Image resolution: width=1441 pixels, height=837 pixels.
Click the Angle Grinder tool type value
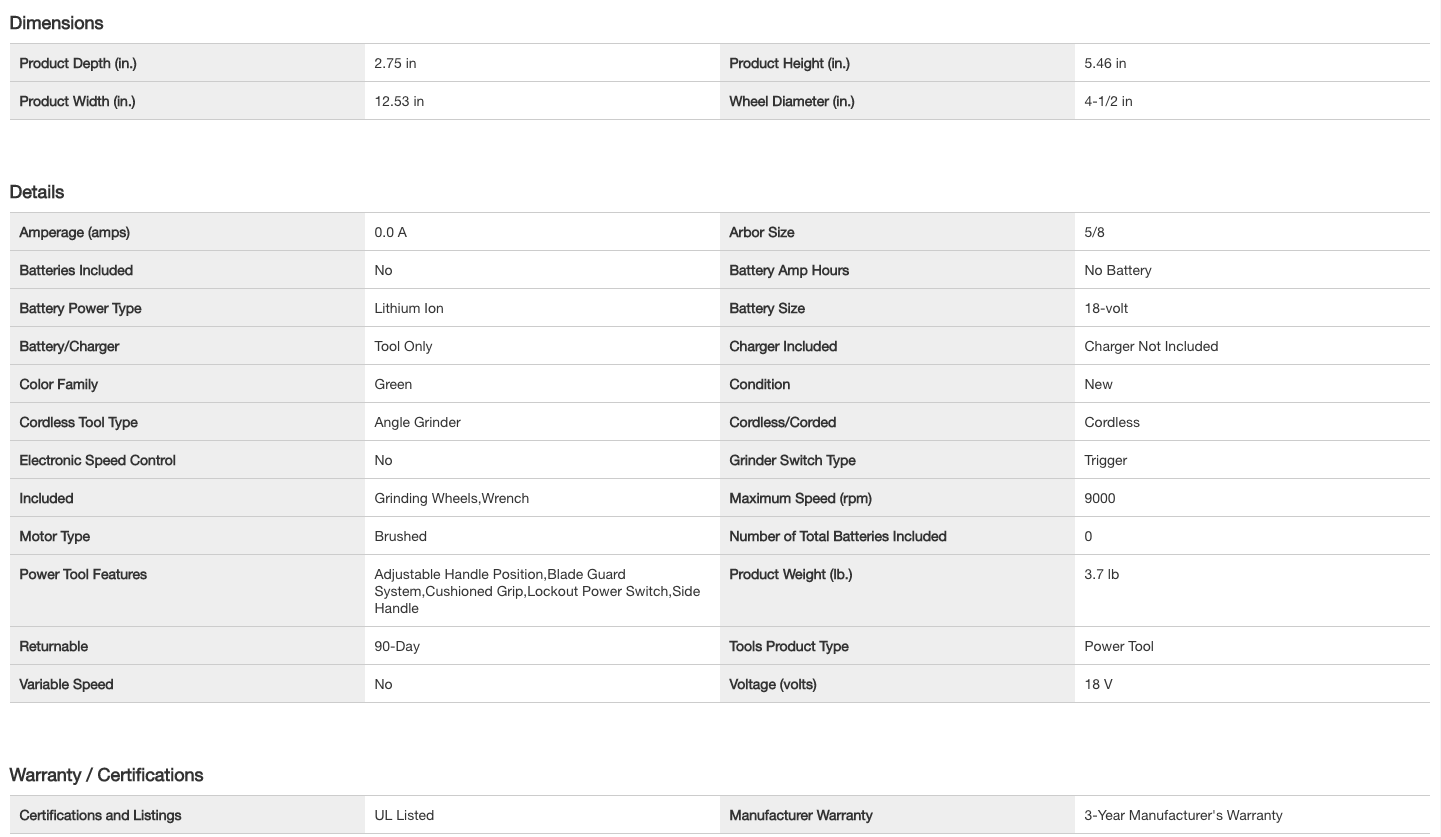(417, 422)
